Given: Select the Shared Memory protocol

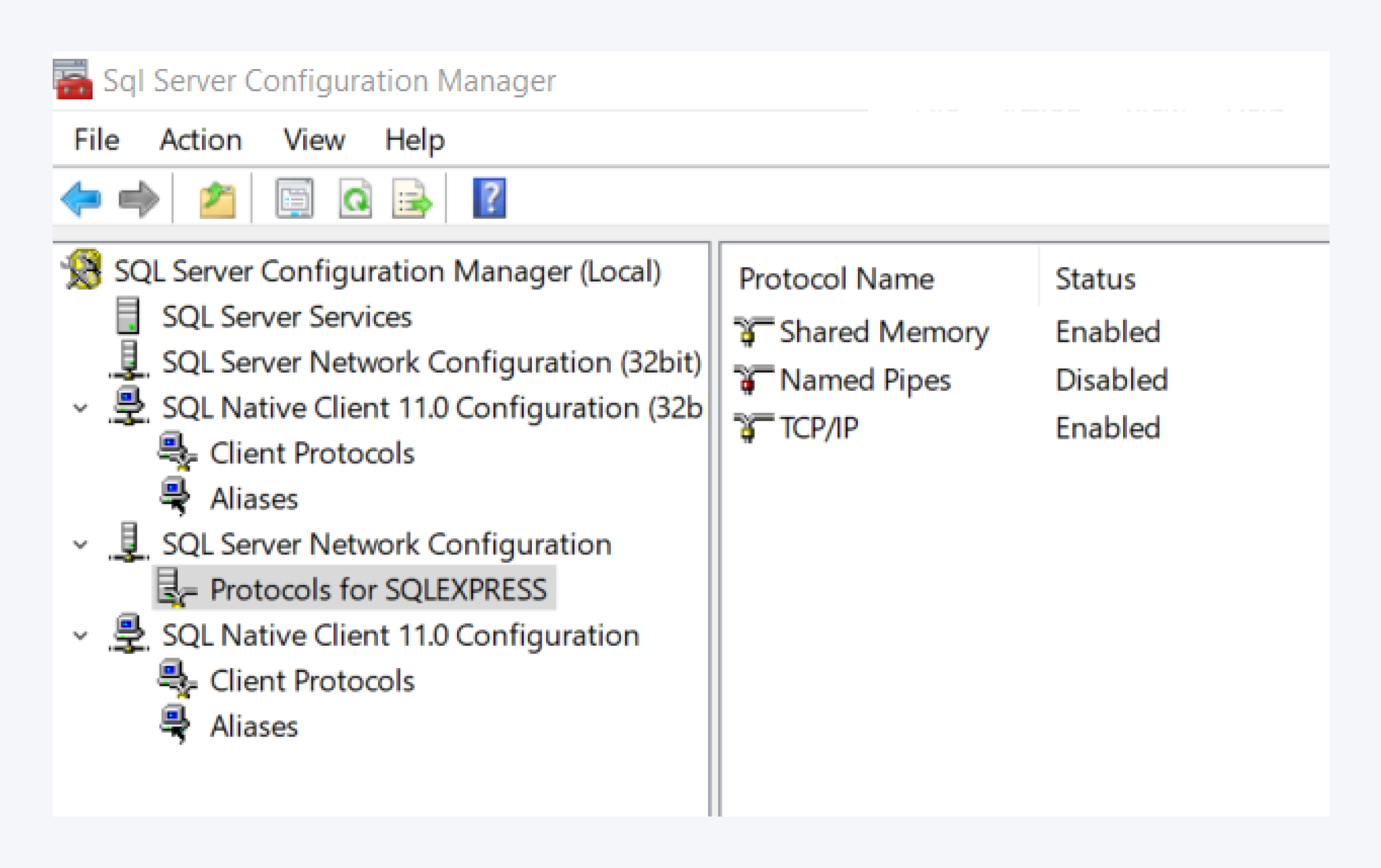Looking at the screenshot, I should click(x=882, y=331).
